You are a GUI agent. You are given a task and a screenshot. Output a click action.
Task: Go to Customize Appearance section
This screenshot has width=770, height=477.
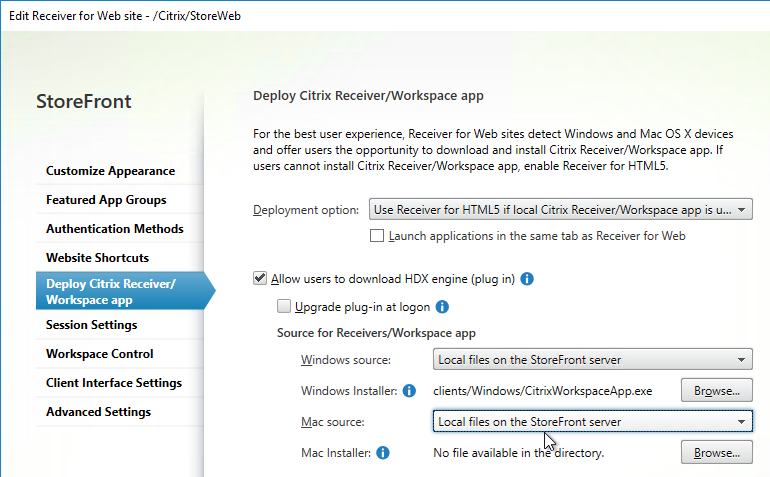point(110,171)
